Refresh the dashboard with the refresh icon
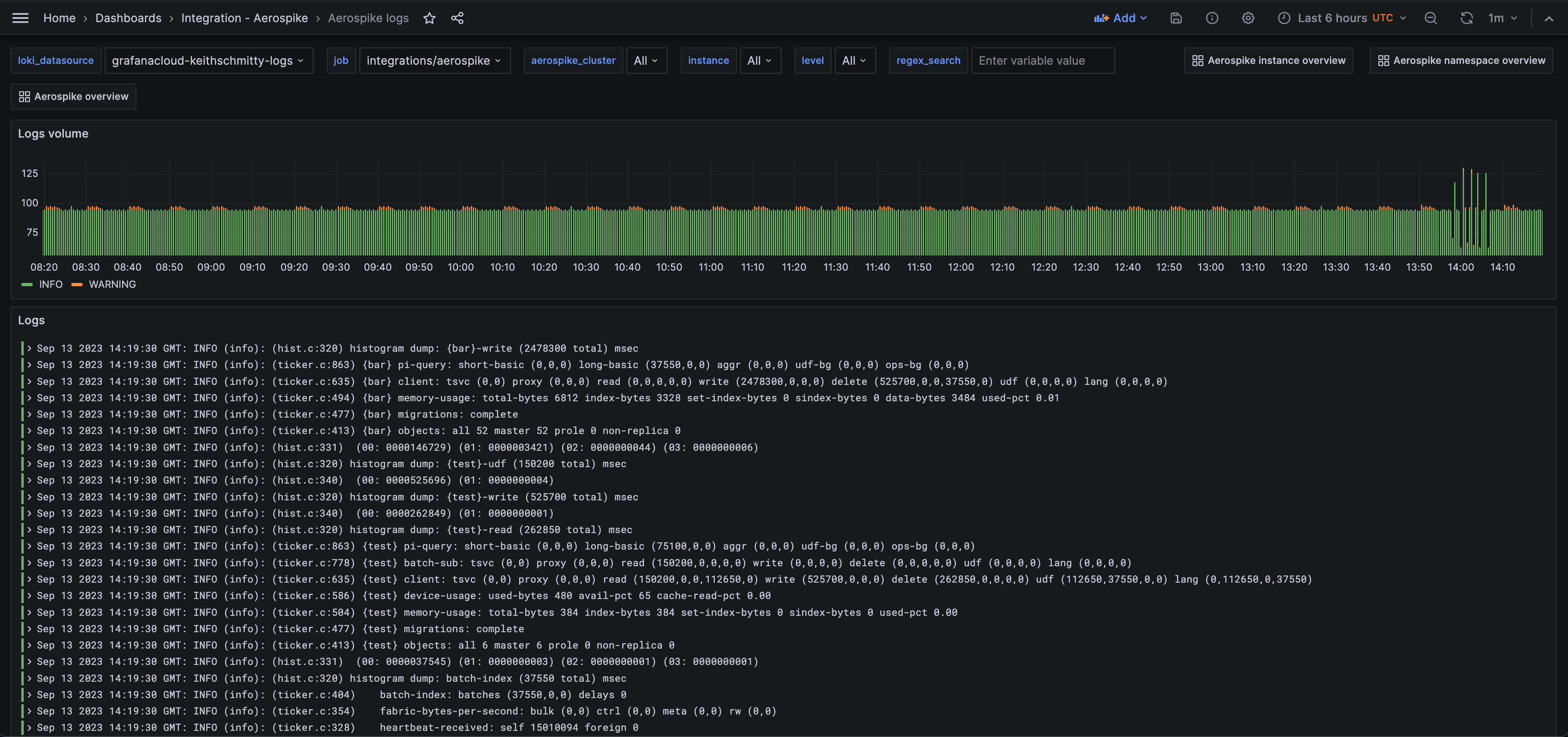Image resolution: width=1568 pixels, height=737 pixels. click(1466, 18)
